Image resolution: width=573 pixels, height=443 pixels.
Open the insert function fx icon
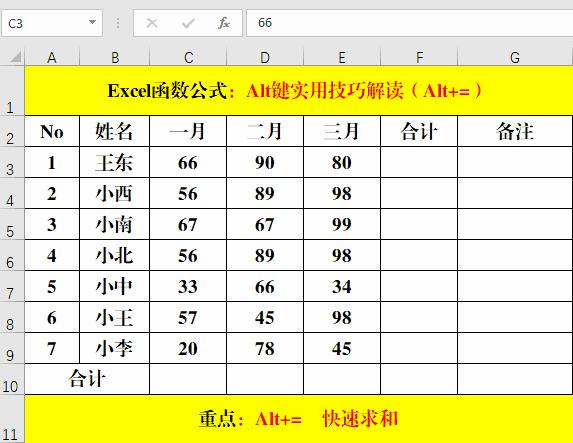(224, 23)
